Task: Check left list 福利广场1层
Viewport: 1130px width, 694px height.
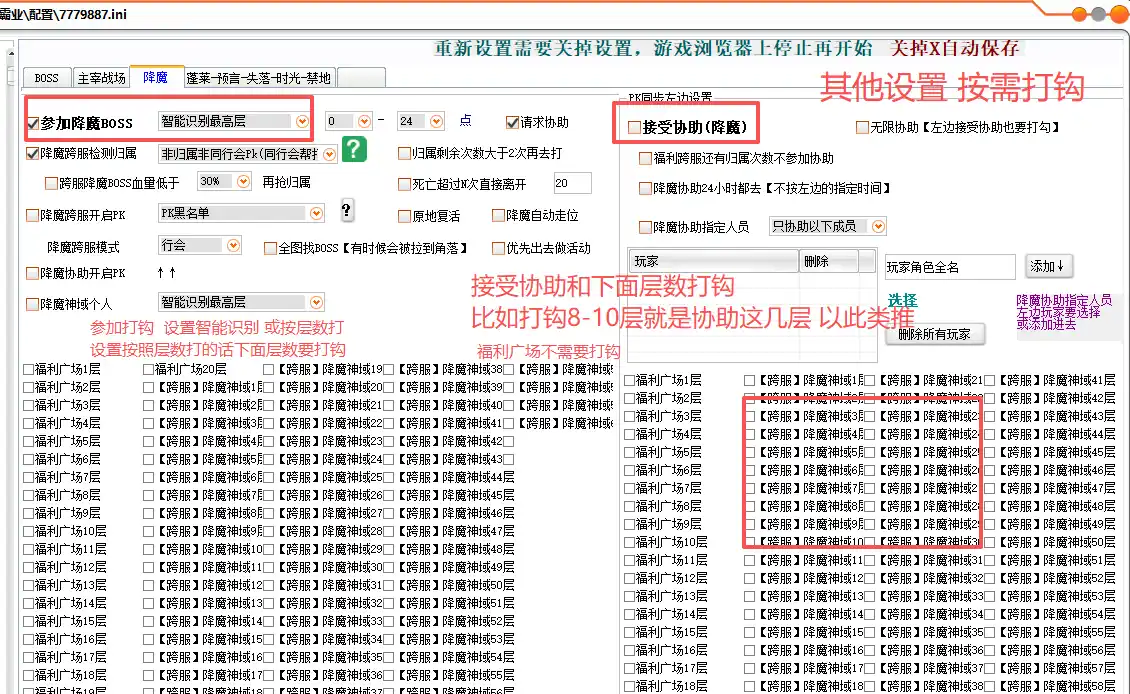Action: [29, 369]
